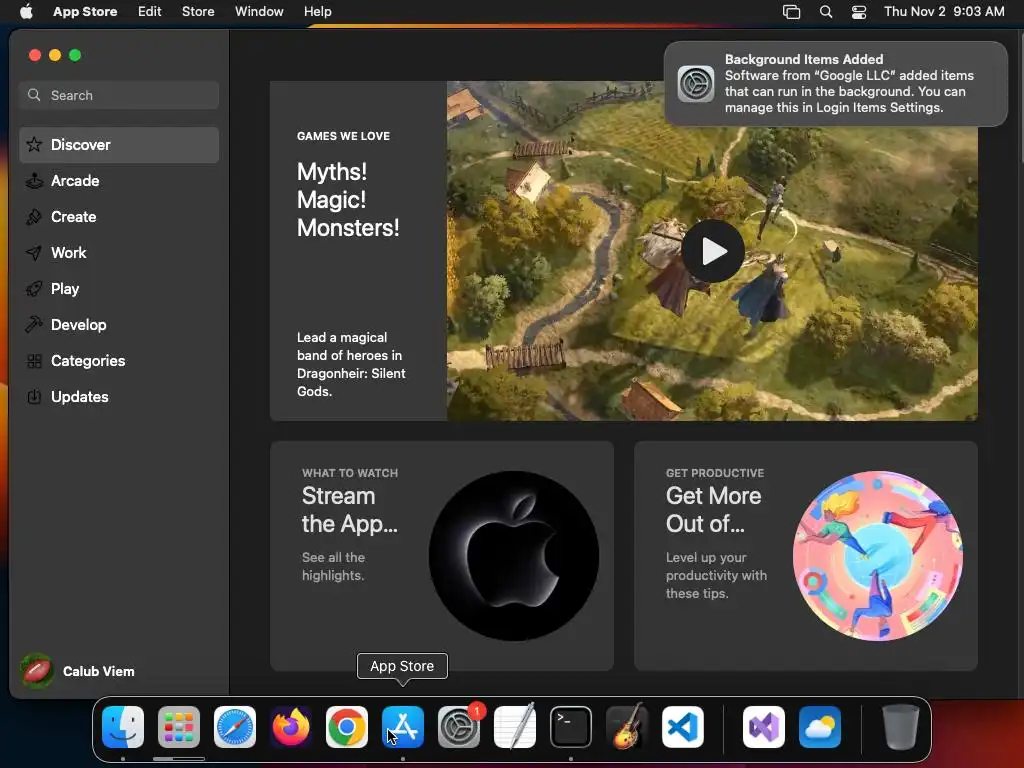Click the GET PRODUCTIVE label
The image size is (1024, 768).
click(x=715, y=473)
